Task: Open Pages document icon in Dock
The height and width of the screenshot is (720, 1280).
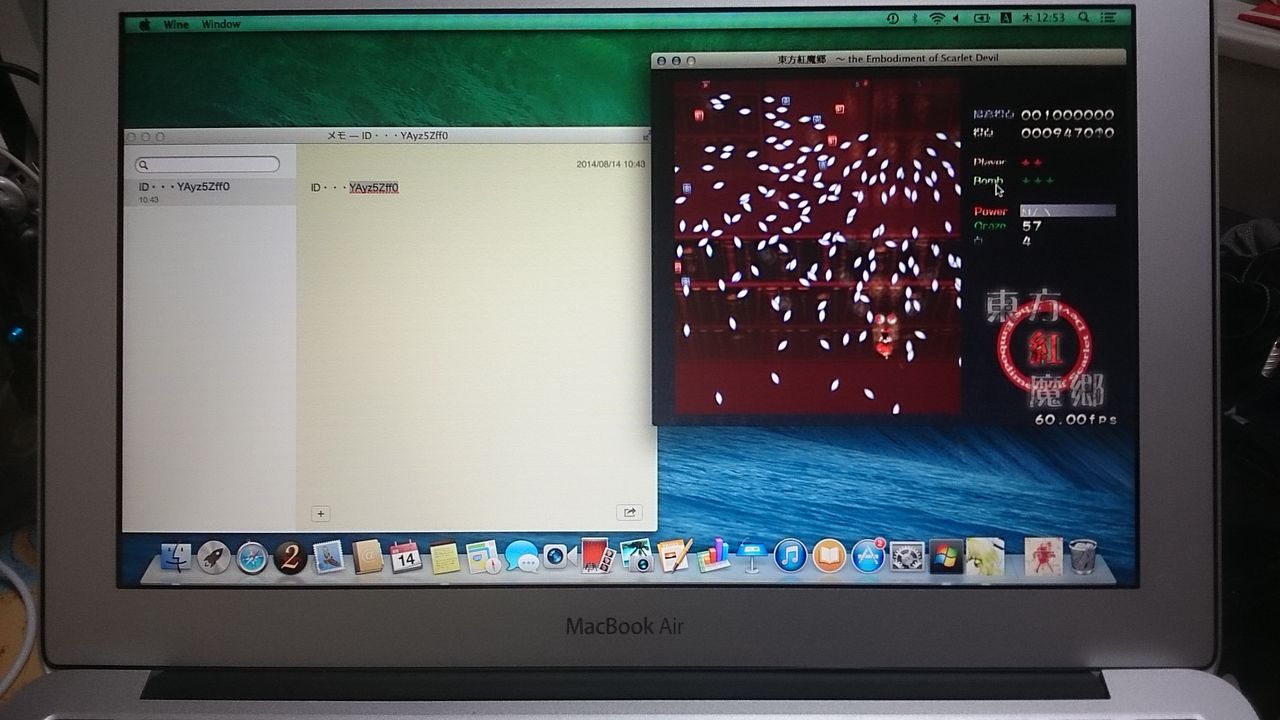Action: coord(675,555)
